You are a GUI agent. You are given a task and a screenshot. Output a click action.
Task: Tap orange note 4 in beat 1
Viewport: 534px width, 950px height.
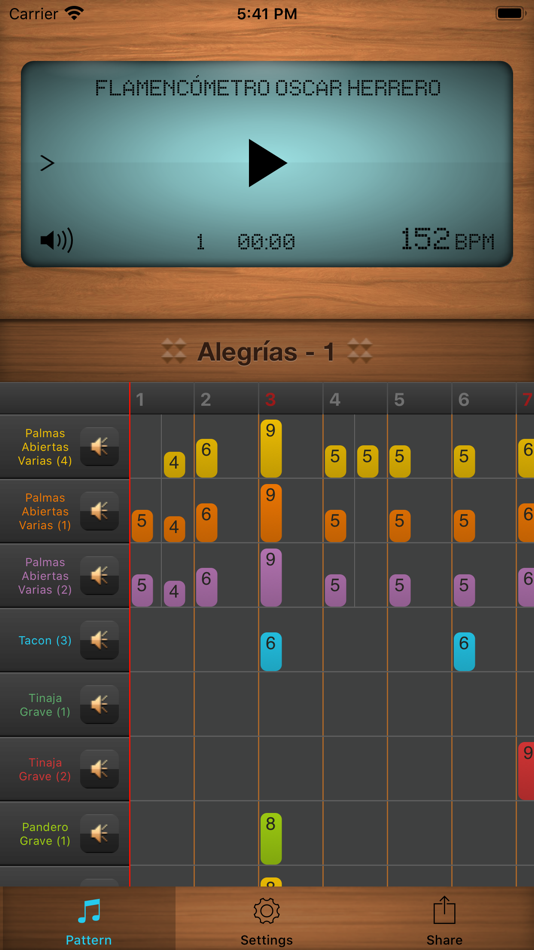[x=175, y=529]
